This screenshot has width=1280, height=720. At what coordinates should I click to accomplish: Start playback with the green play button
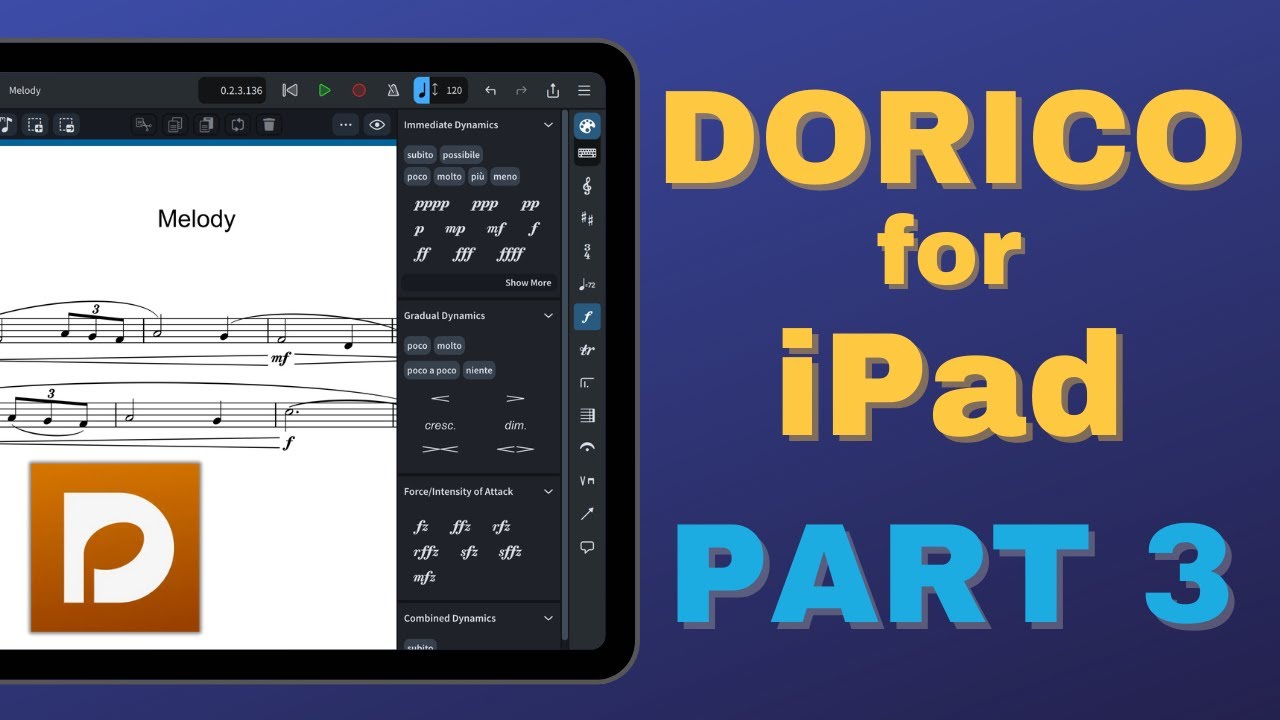coord(324,90)
